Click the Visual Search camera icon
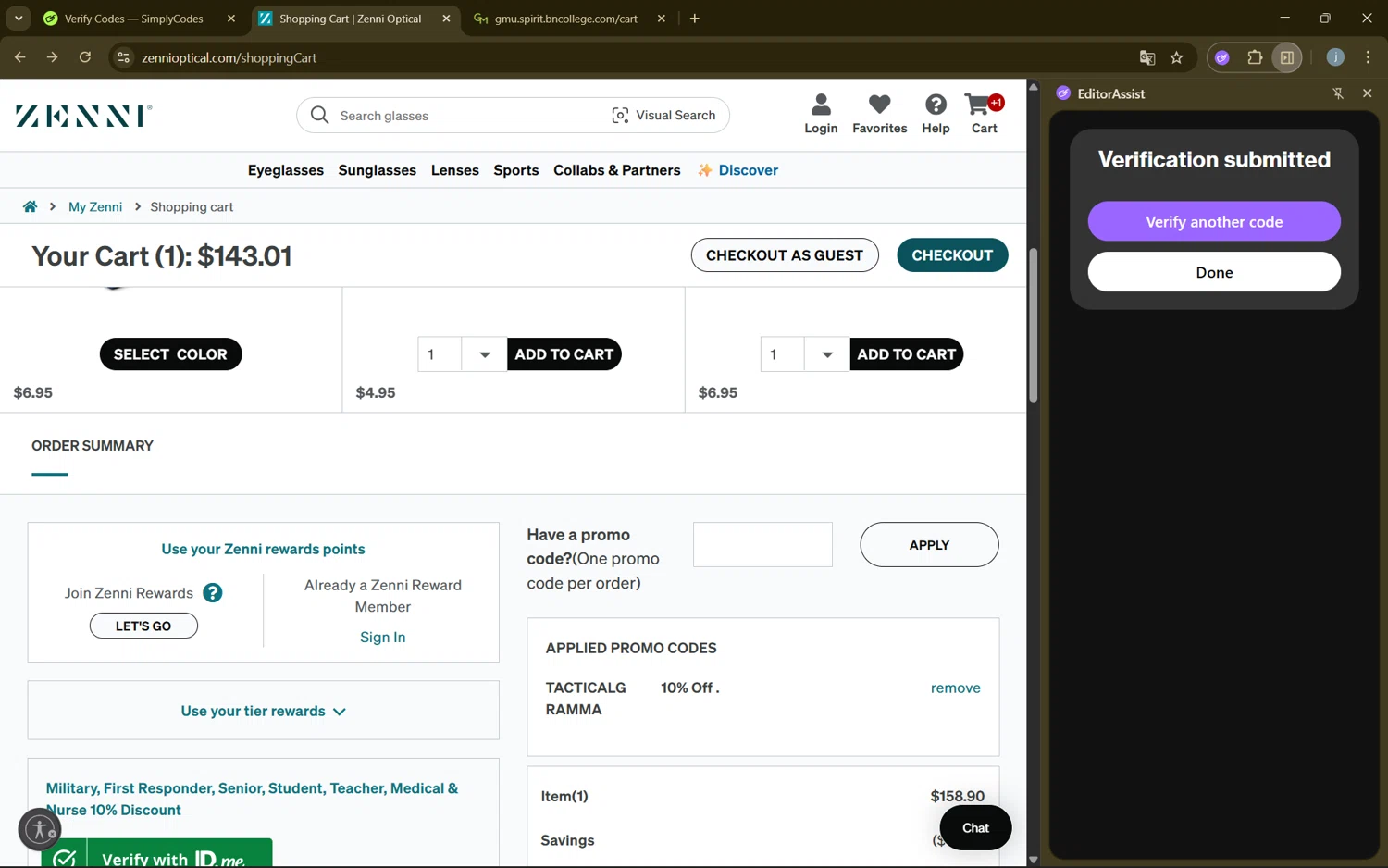Screen dimensions: 1388x868 tap(620, 115)
